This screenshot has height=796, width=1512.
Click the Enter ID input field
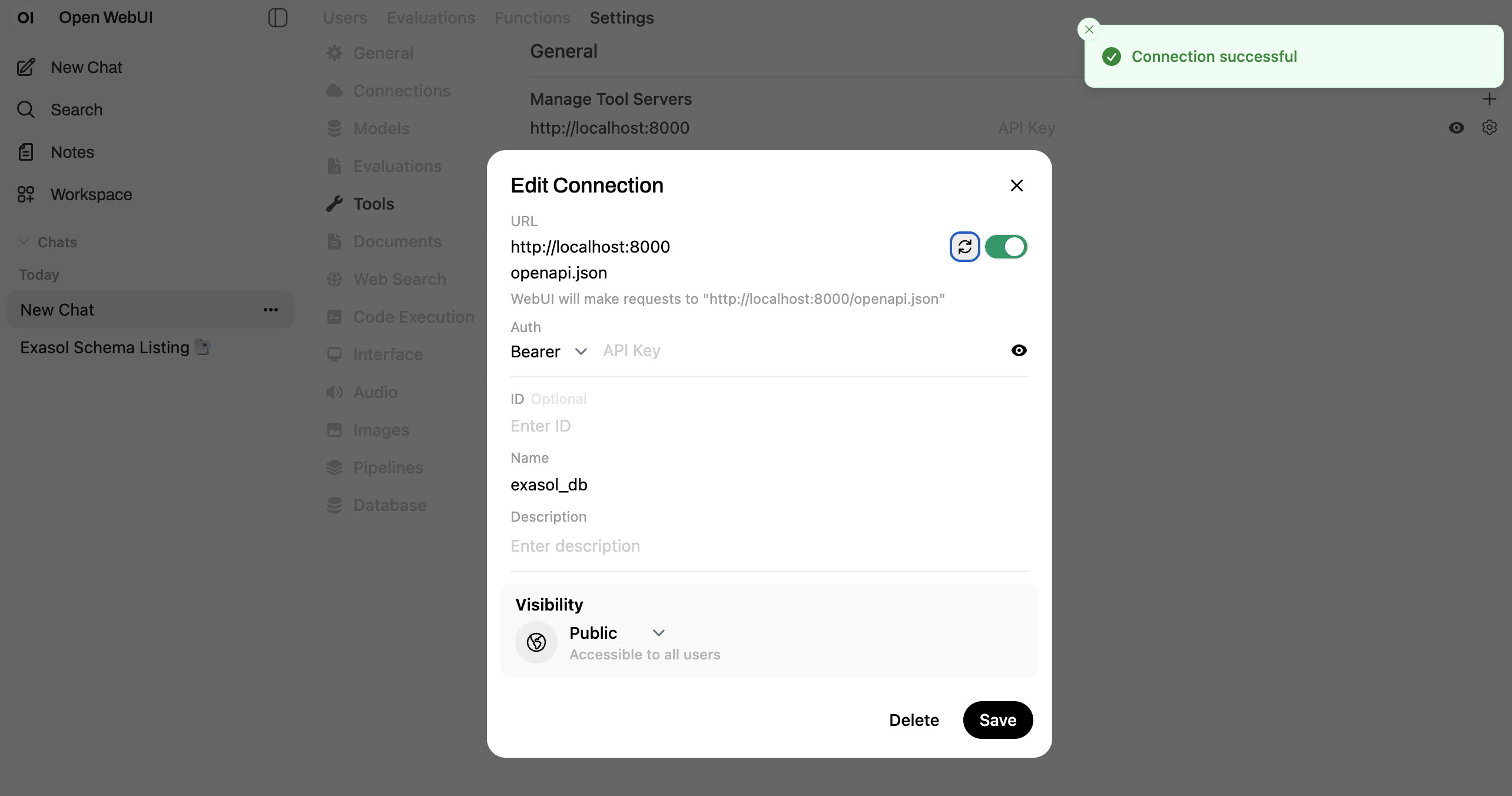pos(768,426)
